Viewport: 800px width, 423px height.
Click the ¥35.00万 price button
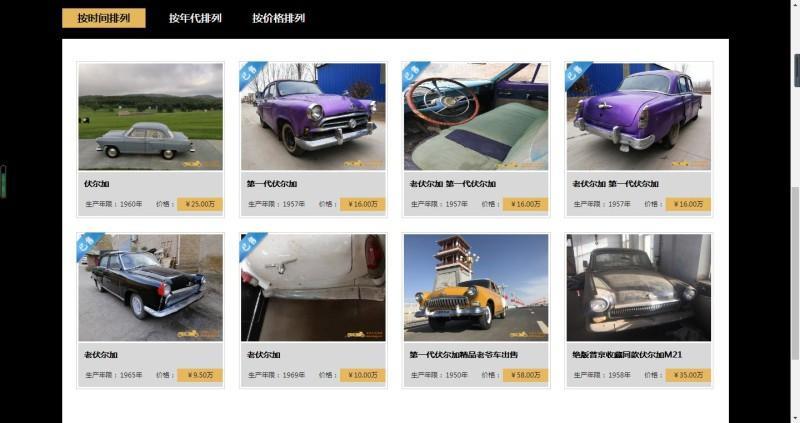(688, 375)
